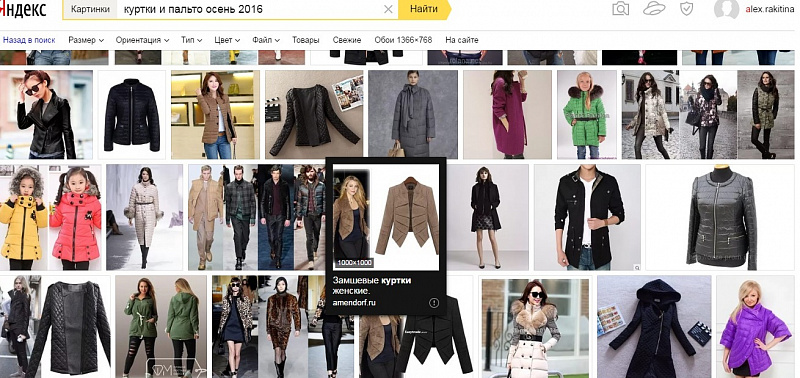Open the three women street photos thumbnail
This screenshot has height=378, width=800.
tap(708, 115)
